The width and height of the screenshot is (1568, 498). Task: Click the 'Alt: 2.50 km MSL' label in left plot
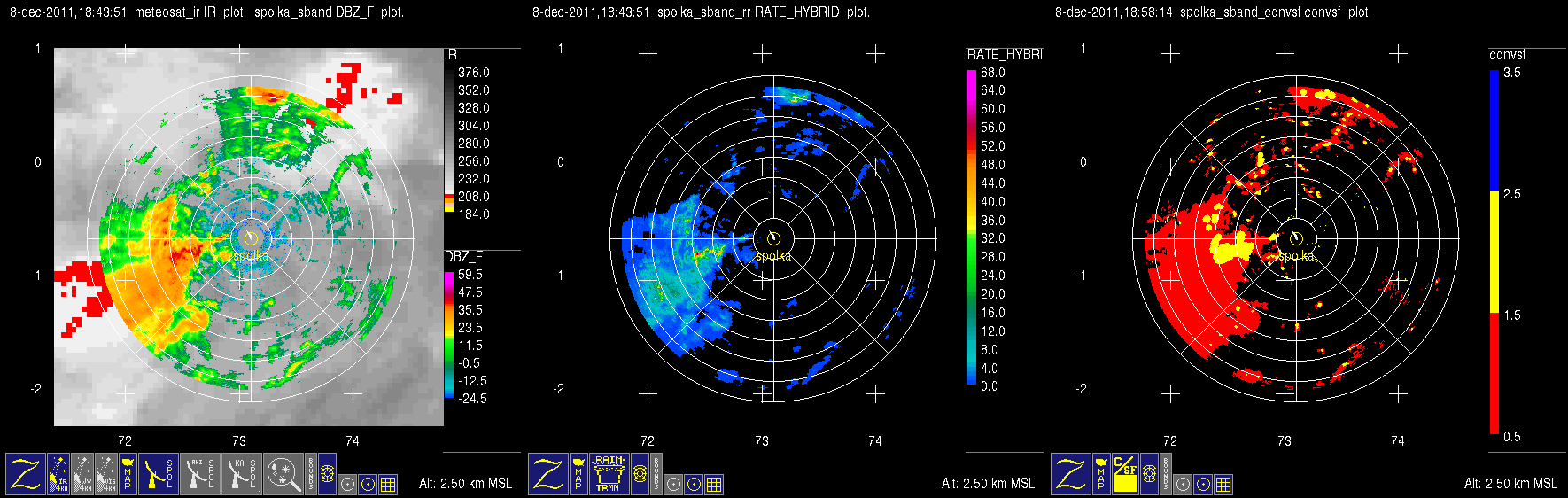pyautogui.click(x=465, y=484)
